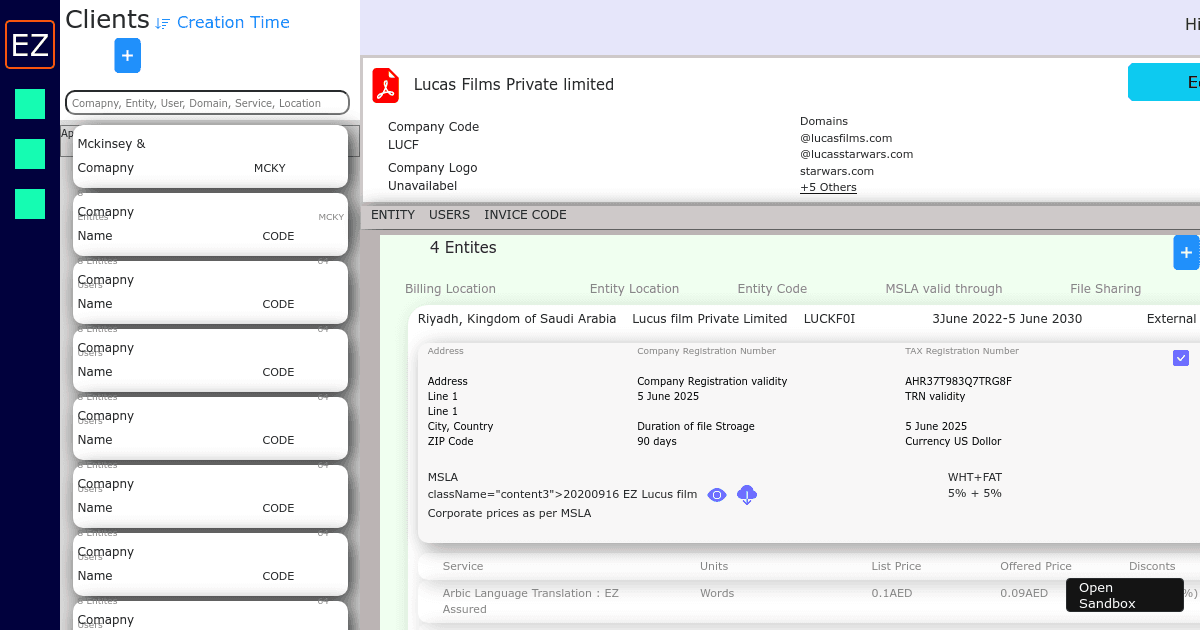
Task: Select the Arbic Language Translation service row
Action: click(x=809, y=601)
